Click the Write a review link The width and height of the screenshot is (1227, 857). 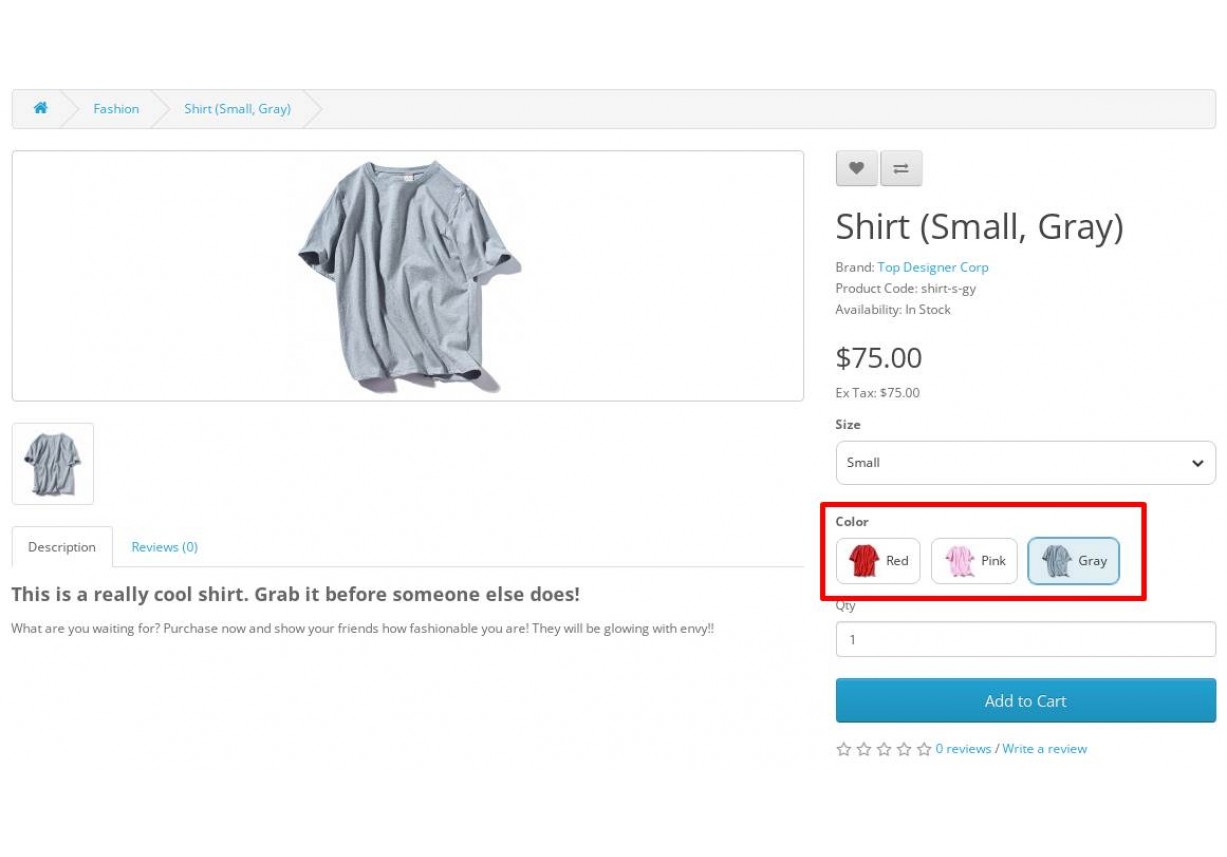pyautogui.click(x=1044, y=749)
